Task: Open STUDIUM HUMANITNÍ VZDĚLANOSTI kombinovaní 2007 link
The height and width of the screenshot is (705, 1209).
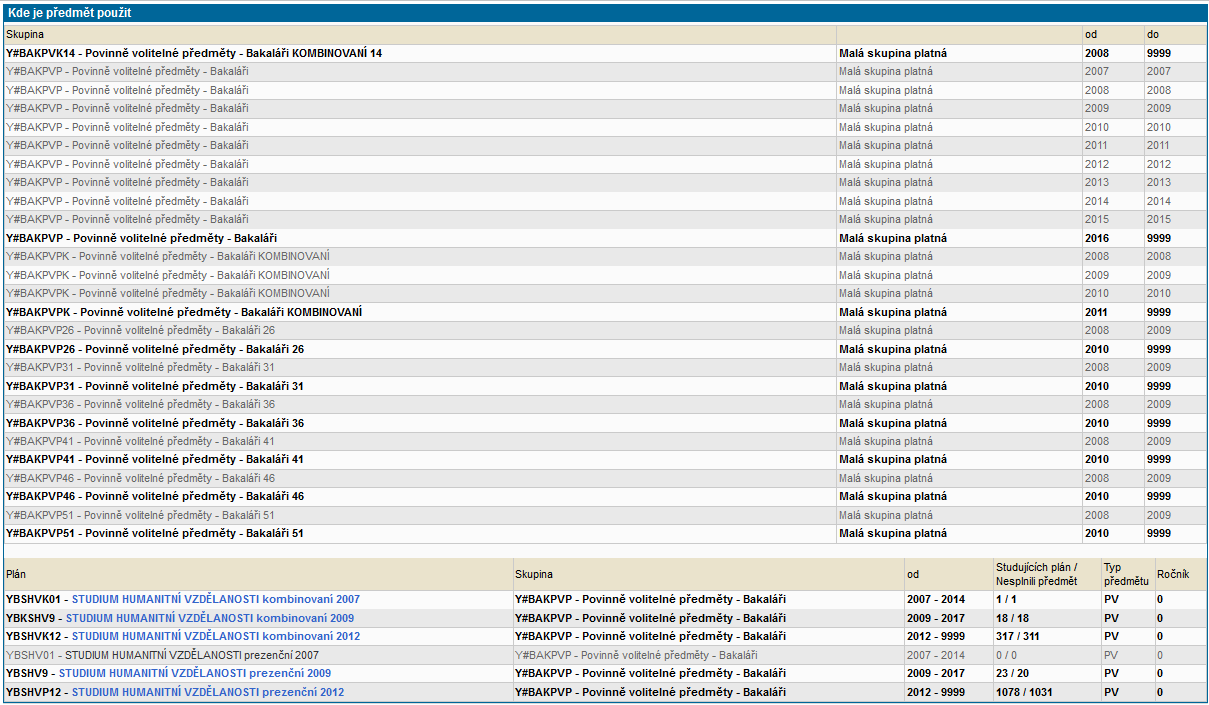Action: tap(215, 599)
